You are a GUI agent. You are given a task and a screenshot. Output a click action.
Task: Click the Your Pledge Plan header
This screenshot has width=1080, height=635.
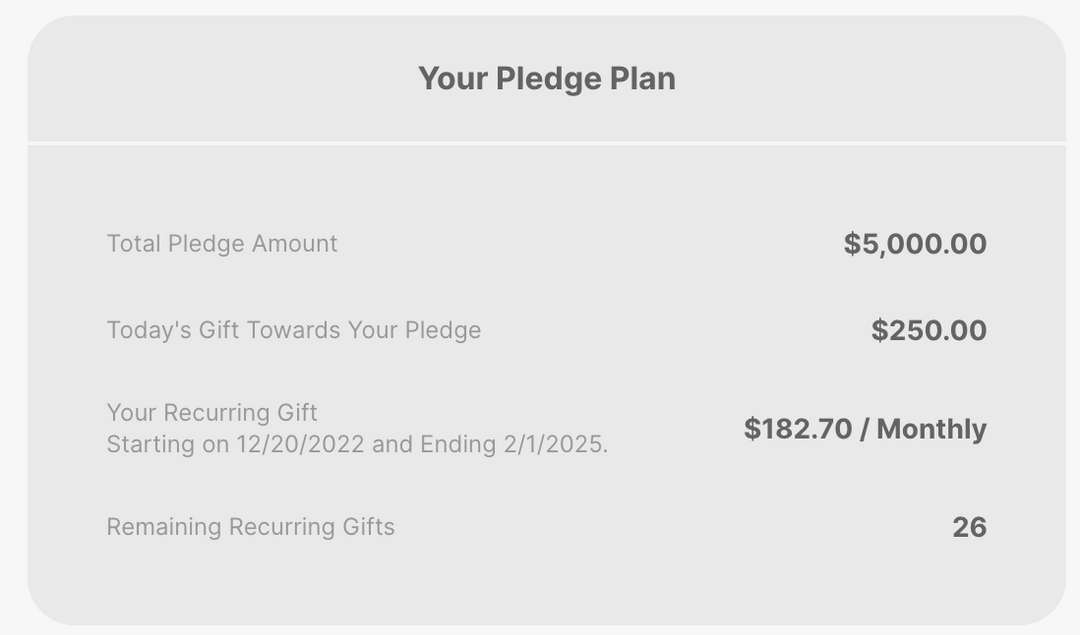pyautogui.click(x=547, y=77)
